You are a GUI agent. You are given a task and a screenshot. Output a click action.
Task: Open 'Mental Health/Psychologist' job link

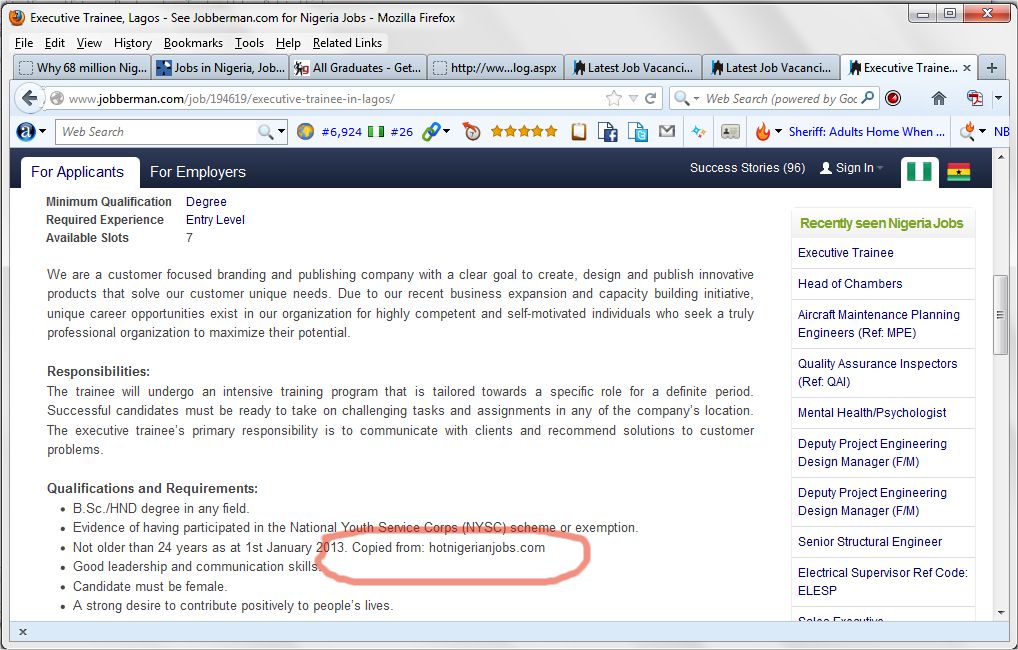coord(872,413)
